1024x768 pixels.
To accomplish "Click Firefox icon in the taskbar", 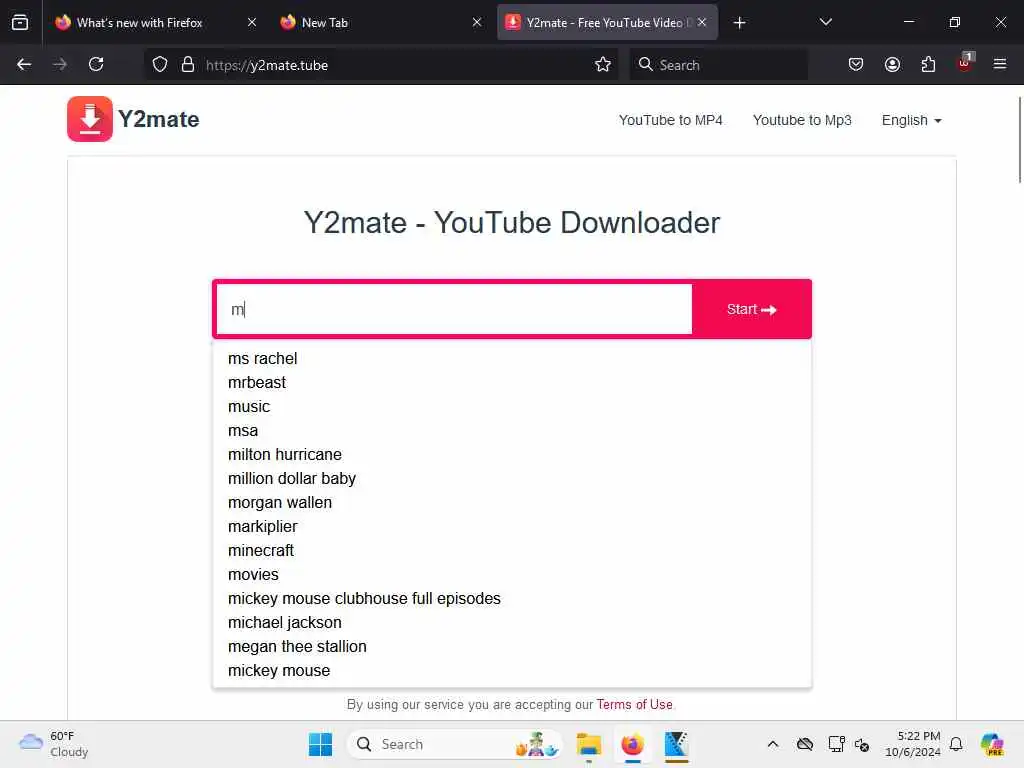I will point(632,744).
